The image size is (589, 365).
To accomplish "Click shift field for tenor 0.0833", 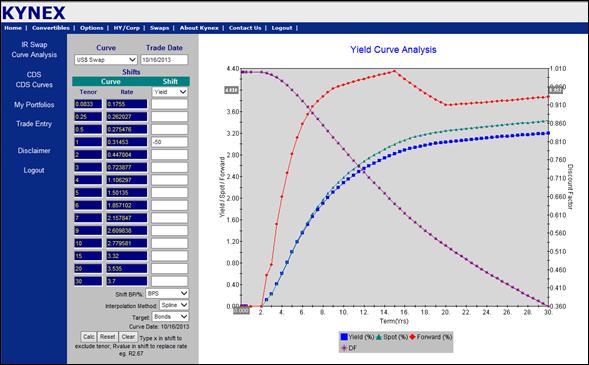I will click(169, 104).
